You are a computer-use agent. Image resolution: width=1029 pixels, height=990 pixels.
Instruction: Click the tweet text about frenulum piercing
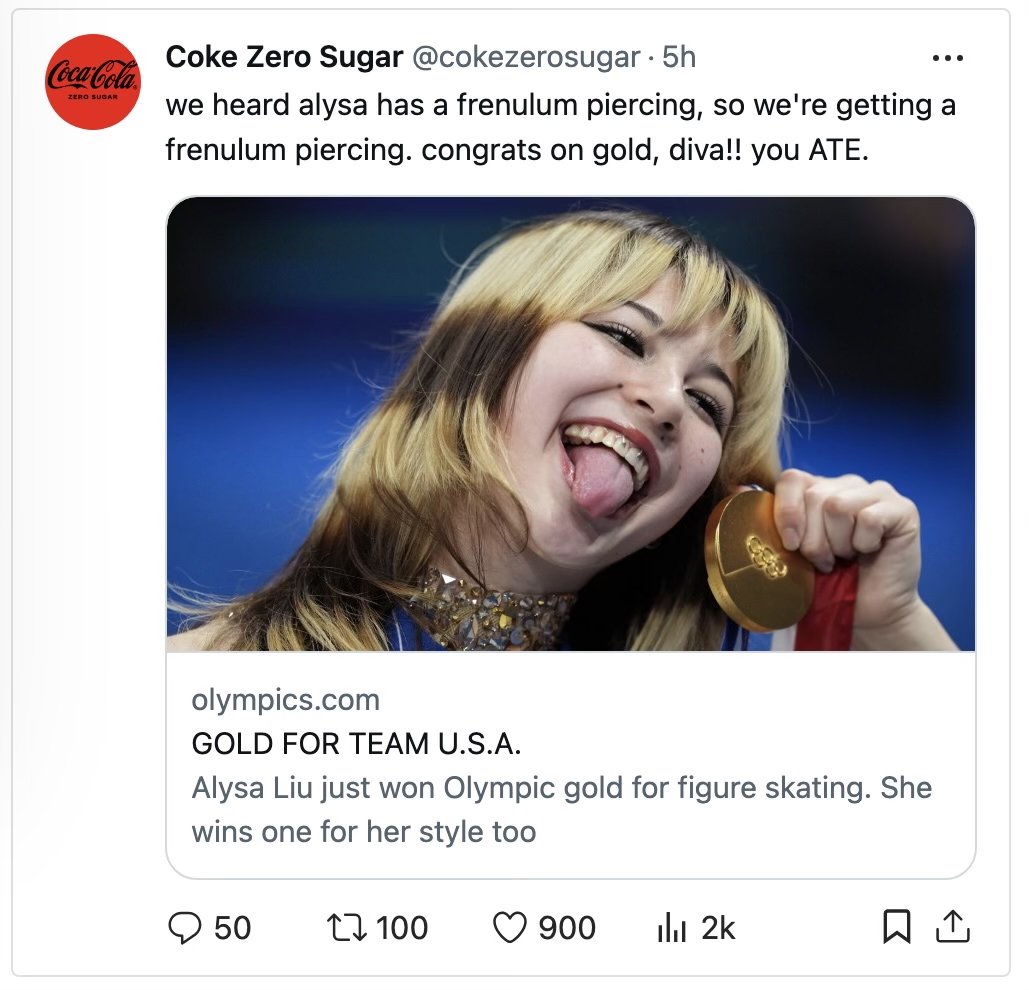tap(560, 127)
